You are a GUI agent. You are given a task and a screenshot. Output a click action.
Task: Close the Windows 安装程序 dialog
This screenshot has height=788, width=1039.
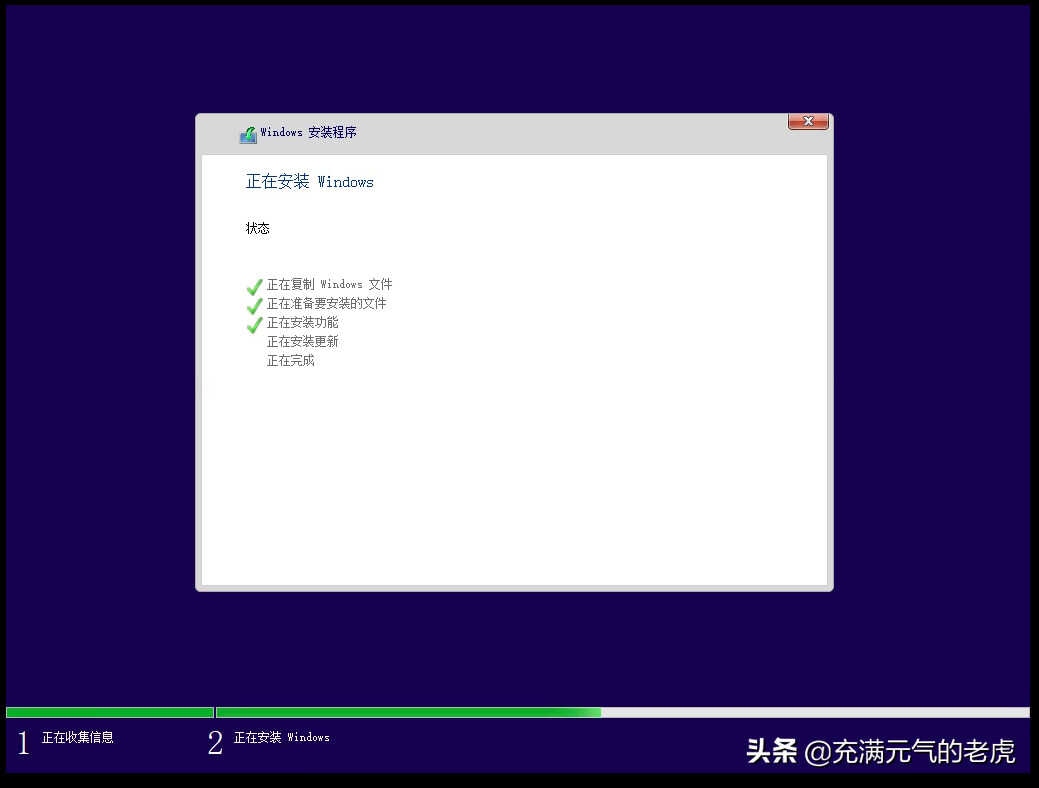pos(808,121)
